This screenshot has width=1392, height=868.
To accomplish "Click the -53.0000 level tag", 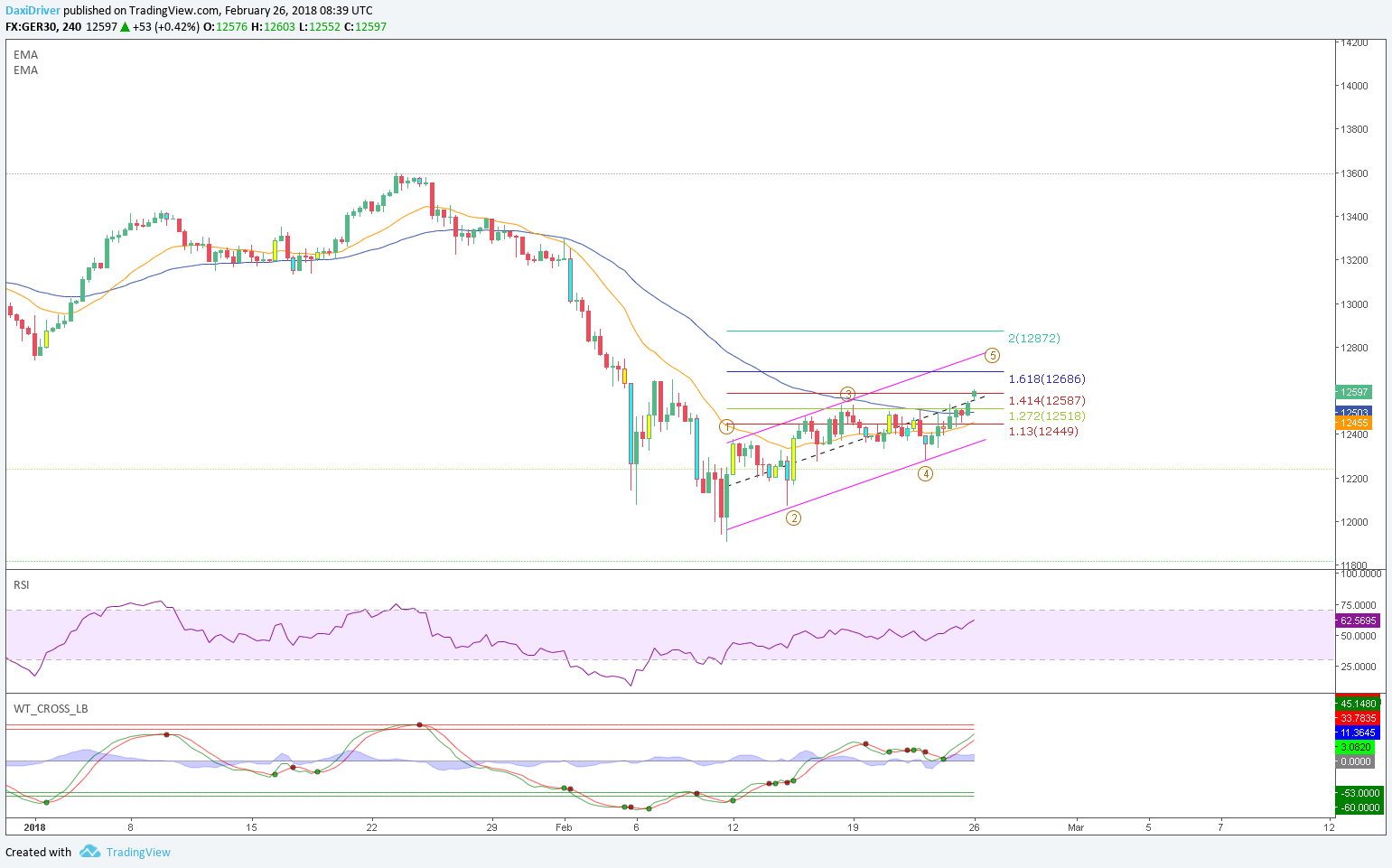I will (1359, 793).
